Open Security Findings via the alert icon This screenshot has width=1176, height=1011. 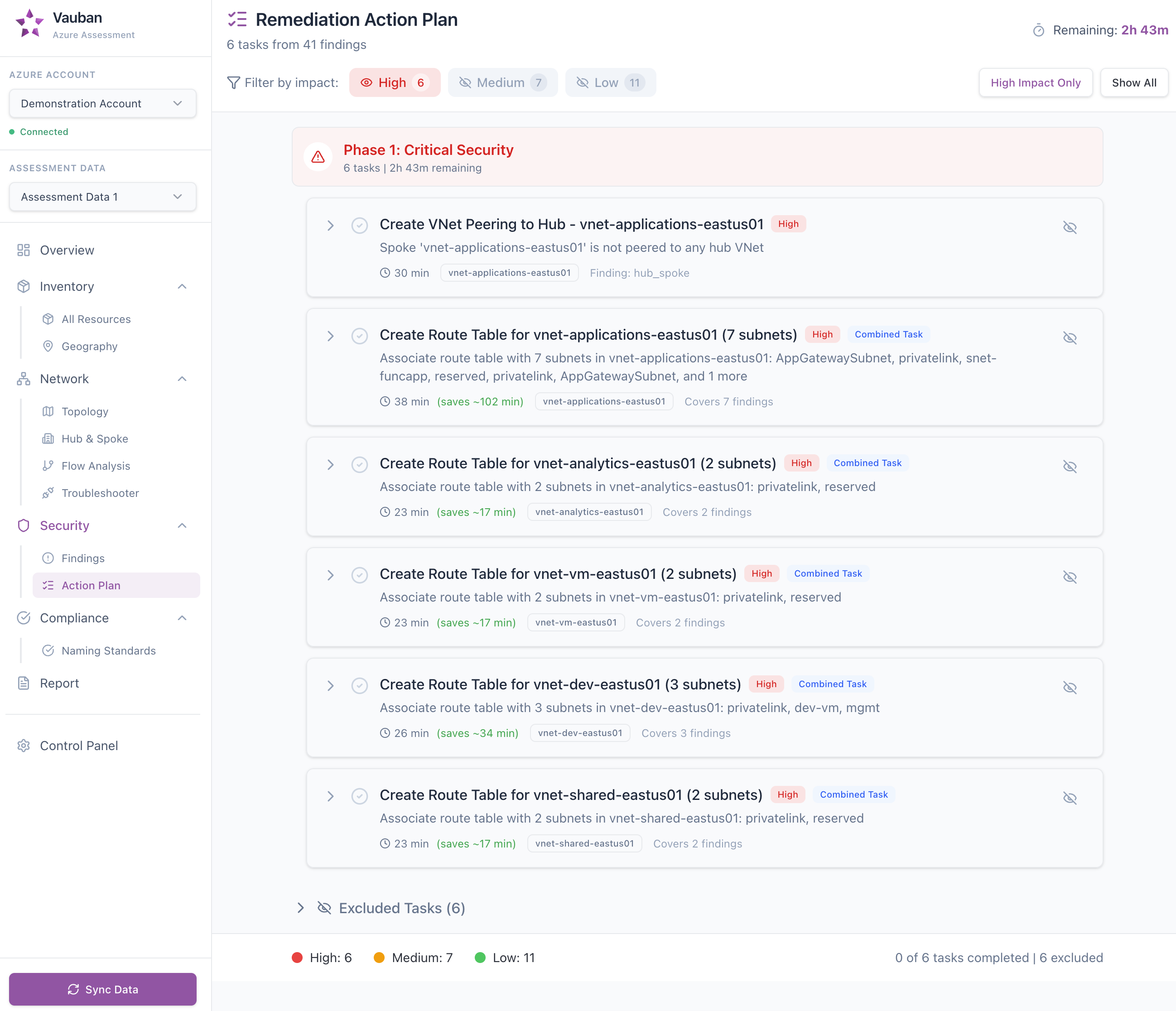49,558
